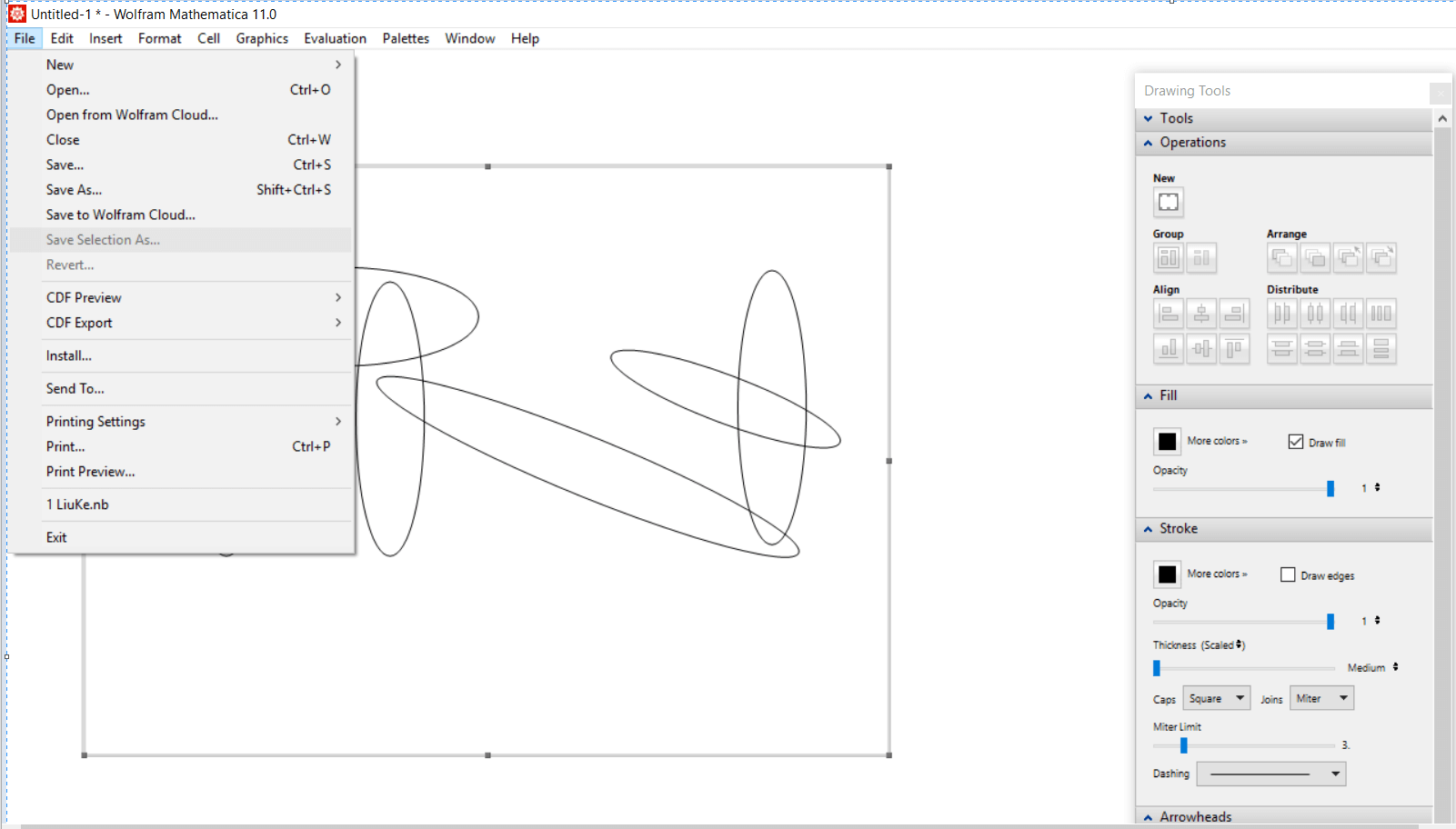Open the Joins Miter dropdown

pos(1321,698)
